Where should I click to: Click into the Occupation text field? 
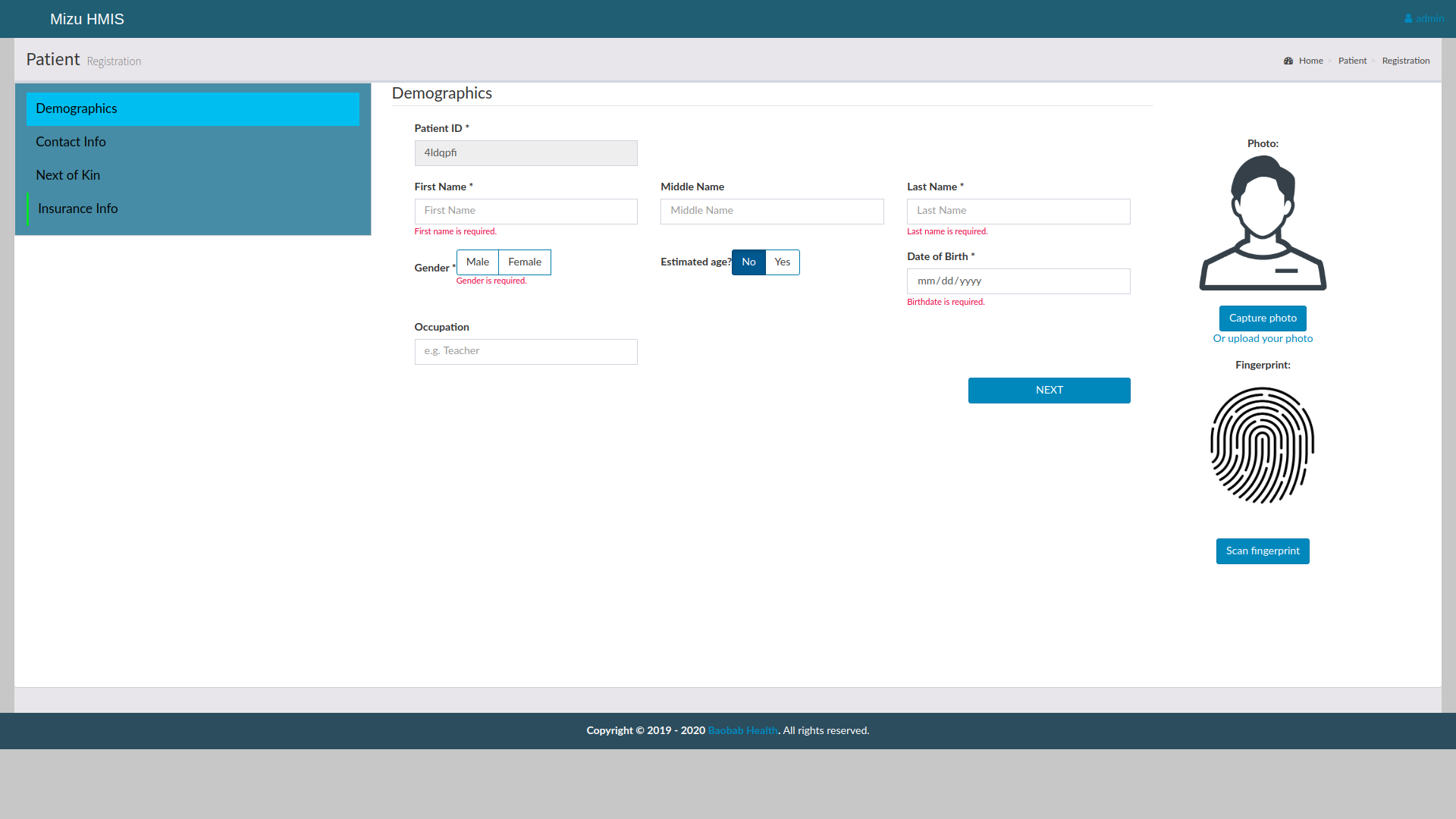point(526,352)
